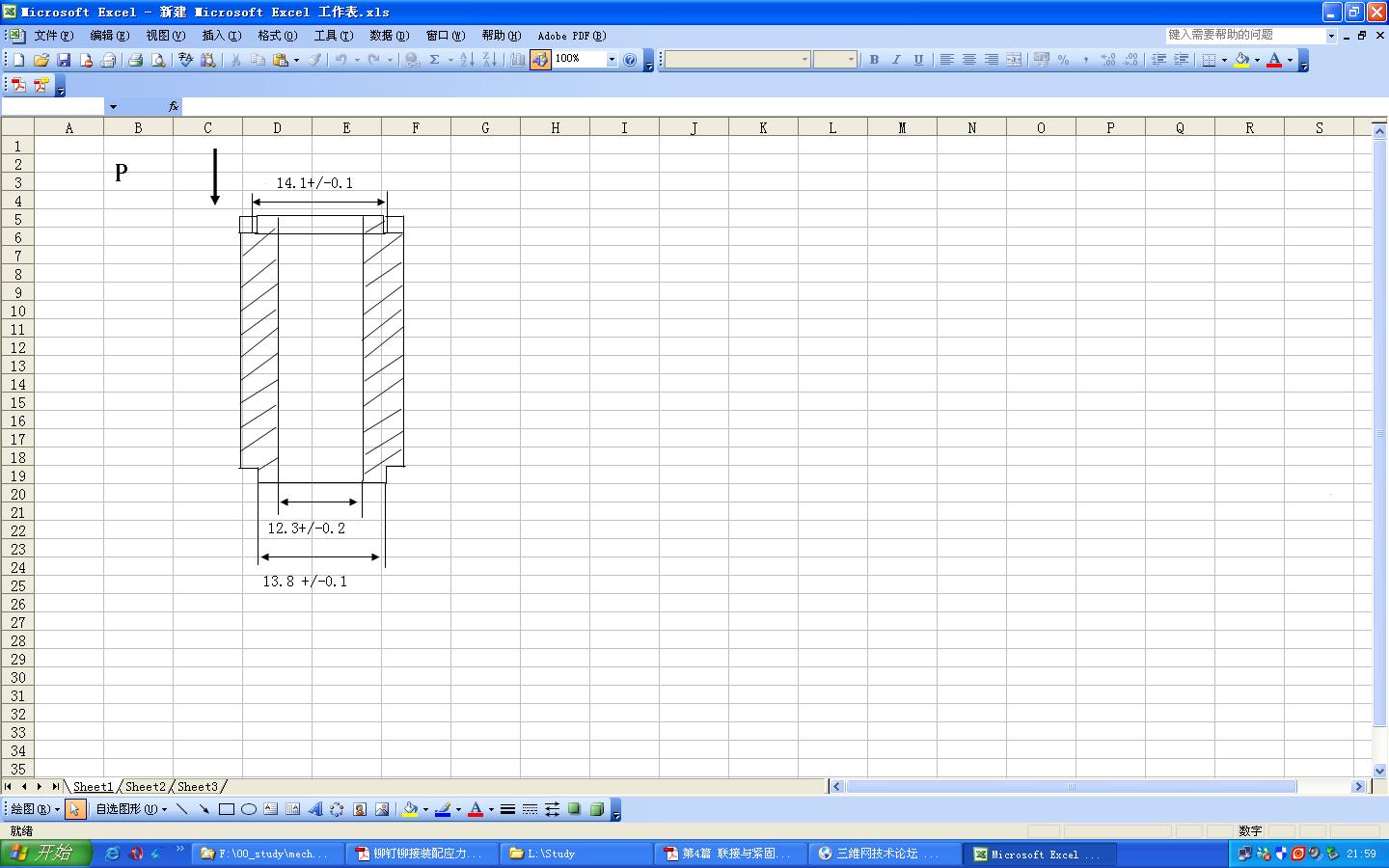The height and width of the screenshot is (868, 1389).
Task: Click the Excel Help question mark icon
Action: tap(630, 60)
